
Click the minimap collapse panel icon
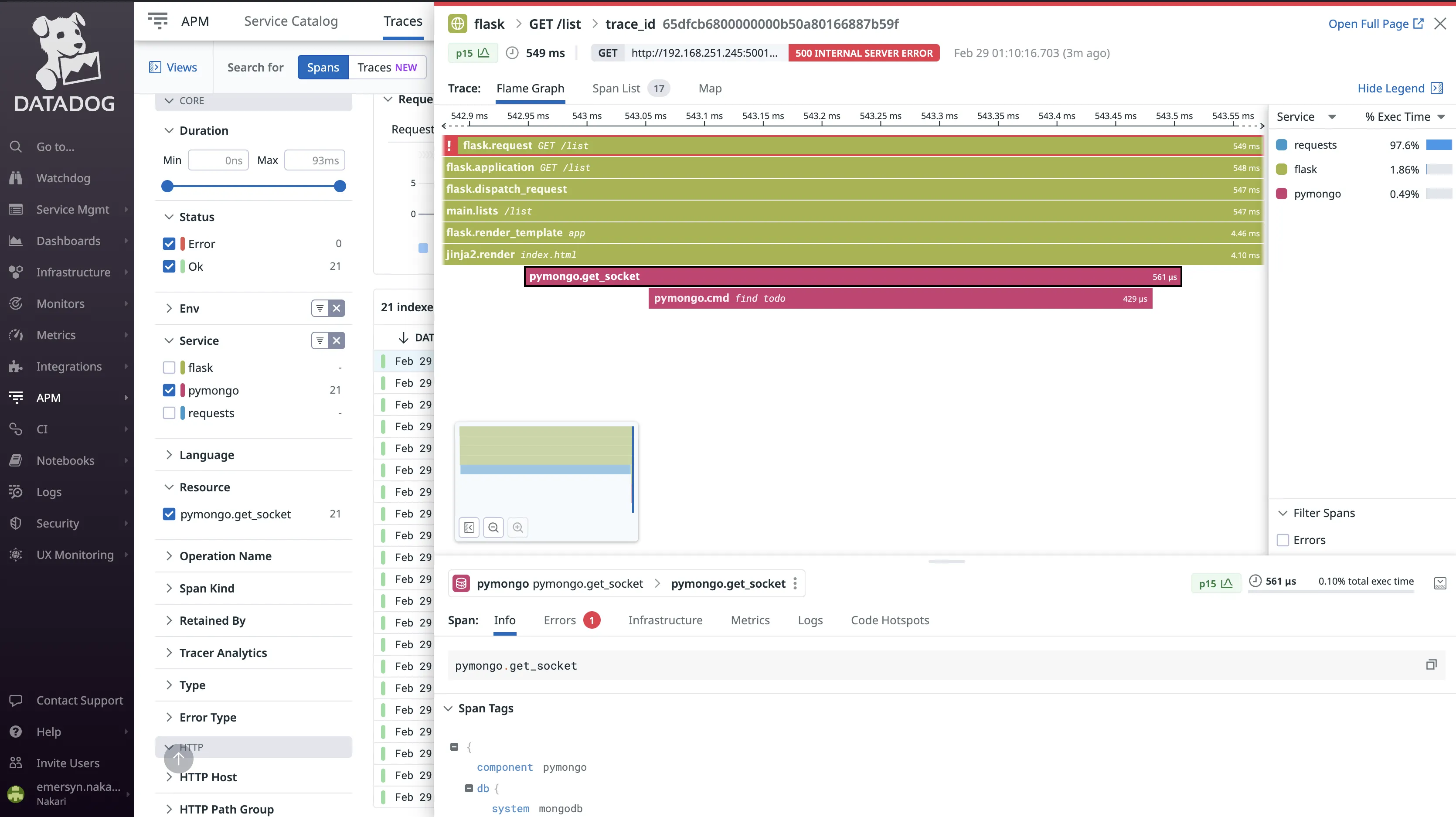click(x=469, y=528)
